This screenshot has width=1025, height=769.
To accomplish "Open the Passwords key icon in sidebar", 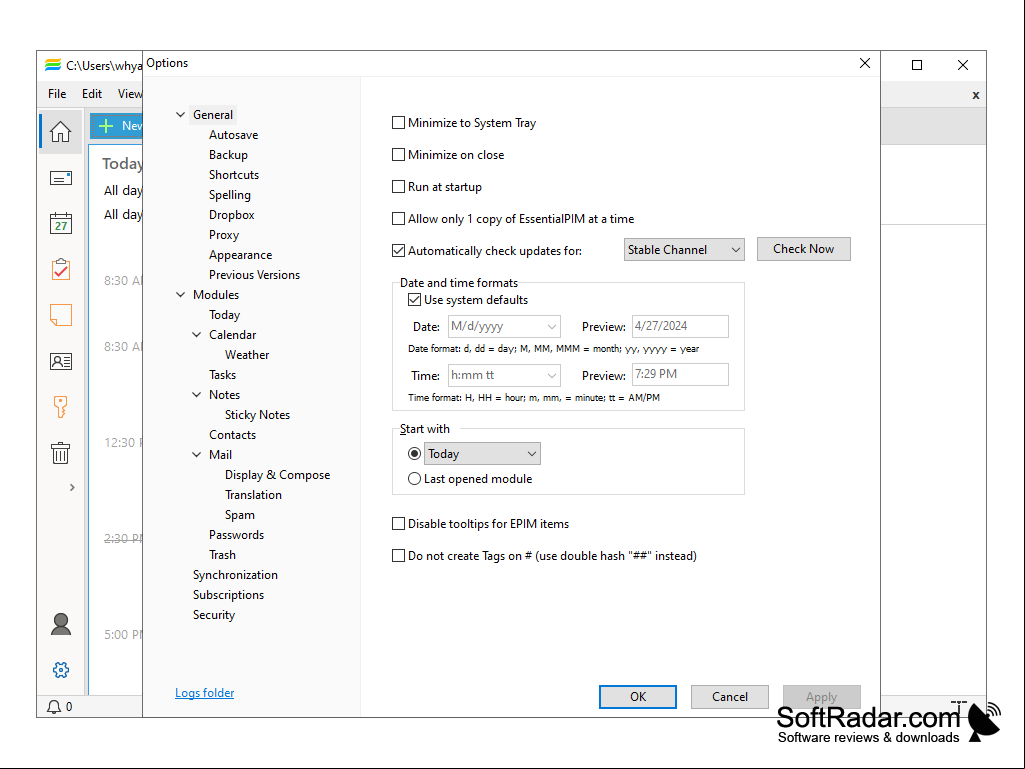I will coord(60,407).
